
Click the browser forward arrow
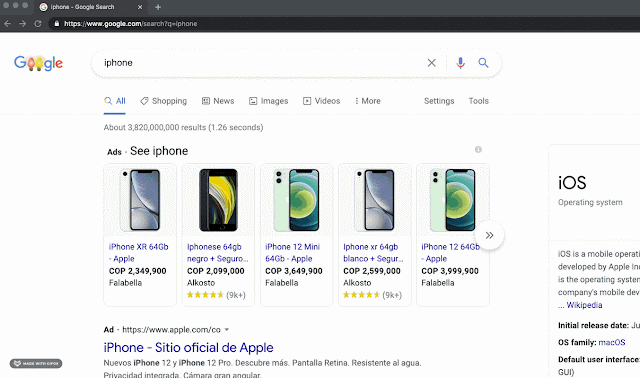(x=22, y=24)
